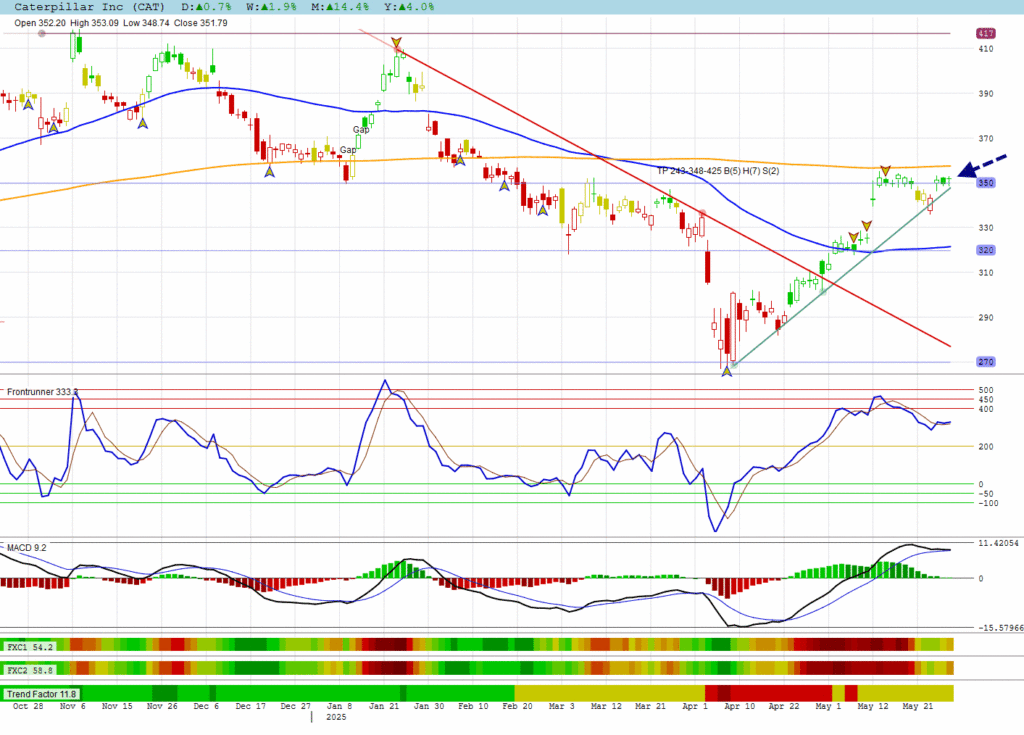Click the Open 352.20 readout

click(40, 23)
